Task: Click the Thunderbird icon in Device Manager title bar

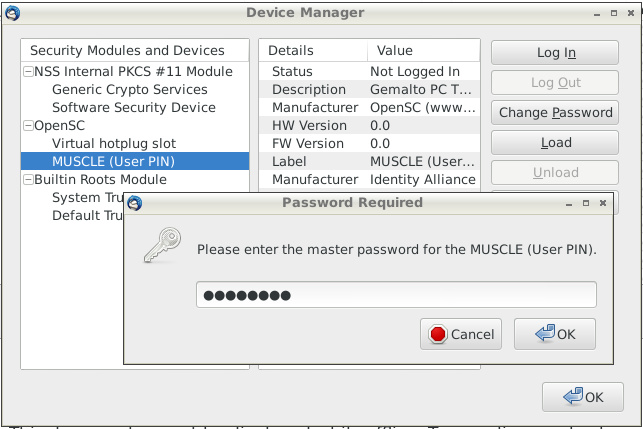Action: (13, 13)
